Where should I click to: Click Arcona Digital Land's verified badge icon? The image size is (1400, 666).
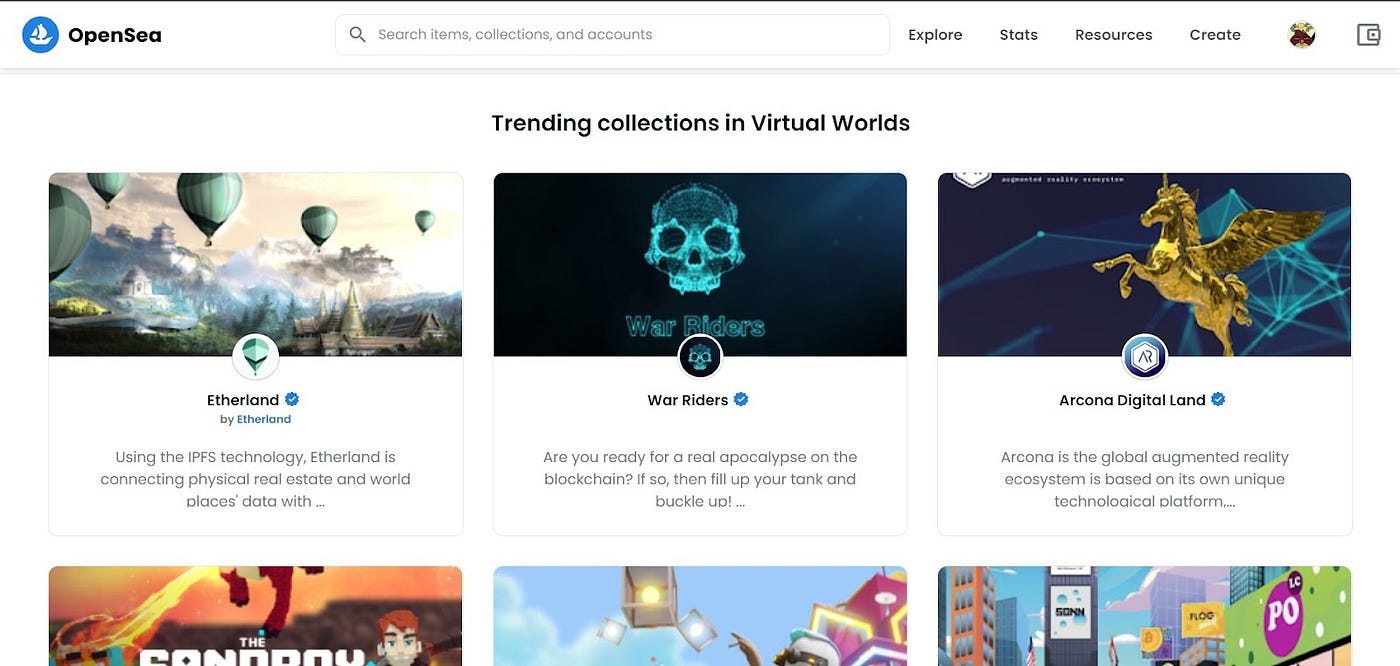tap(1218, 399)
